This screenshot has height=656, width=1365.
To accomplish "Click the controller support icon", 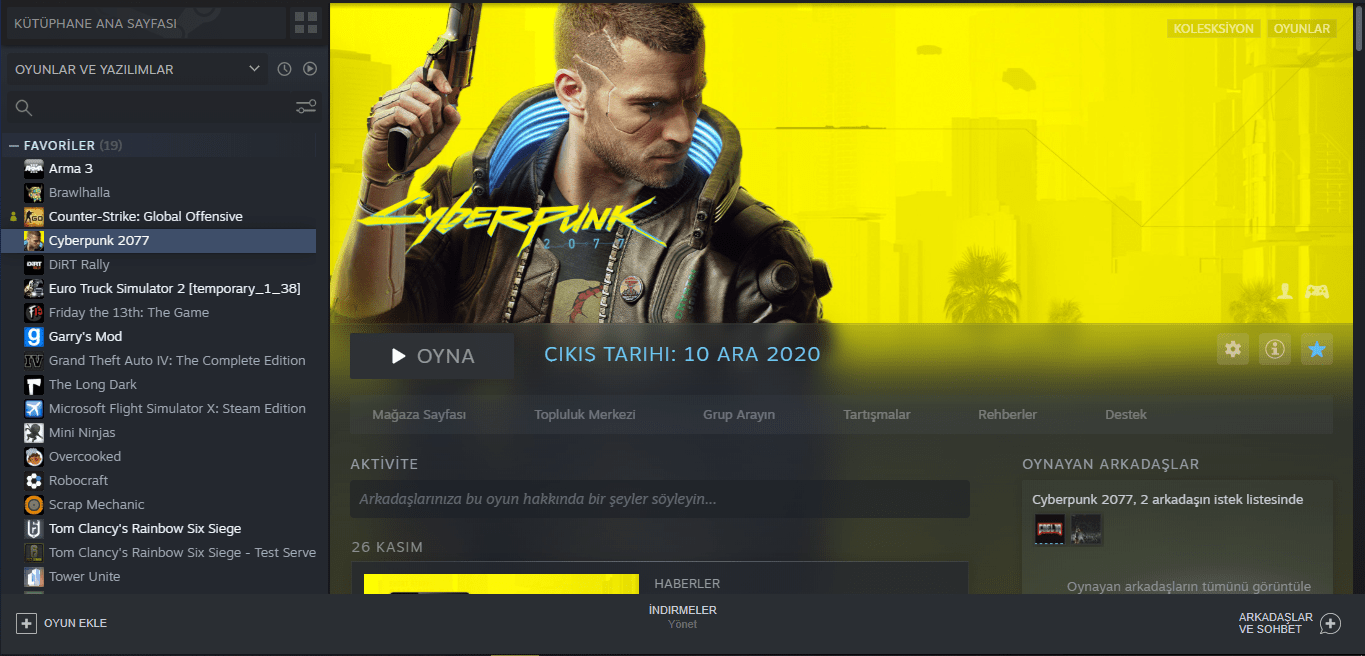I will [x=1320, y=291].
